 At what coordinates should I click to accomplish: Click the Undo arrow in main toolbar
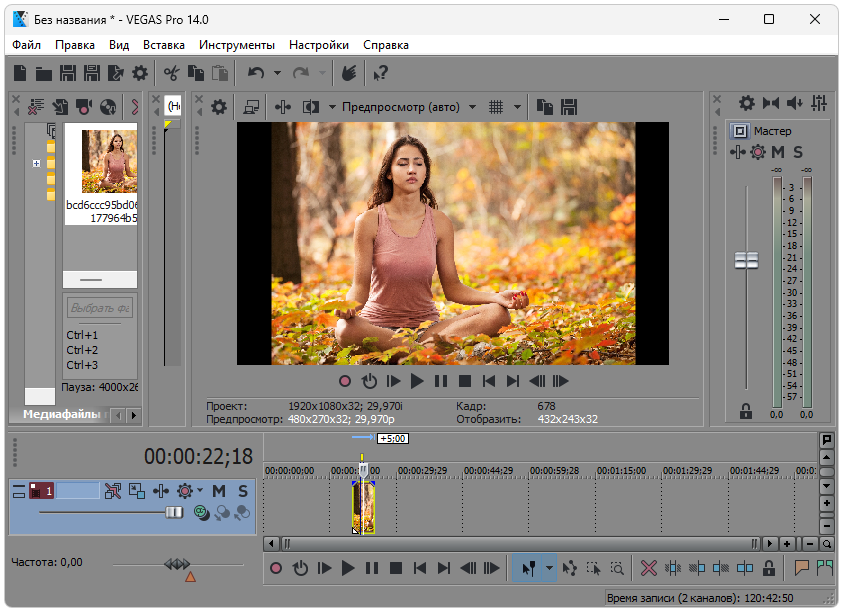click(x=256, y=73)
